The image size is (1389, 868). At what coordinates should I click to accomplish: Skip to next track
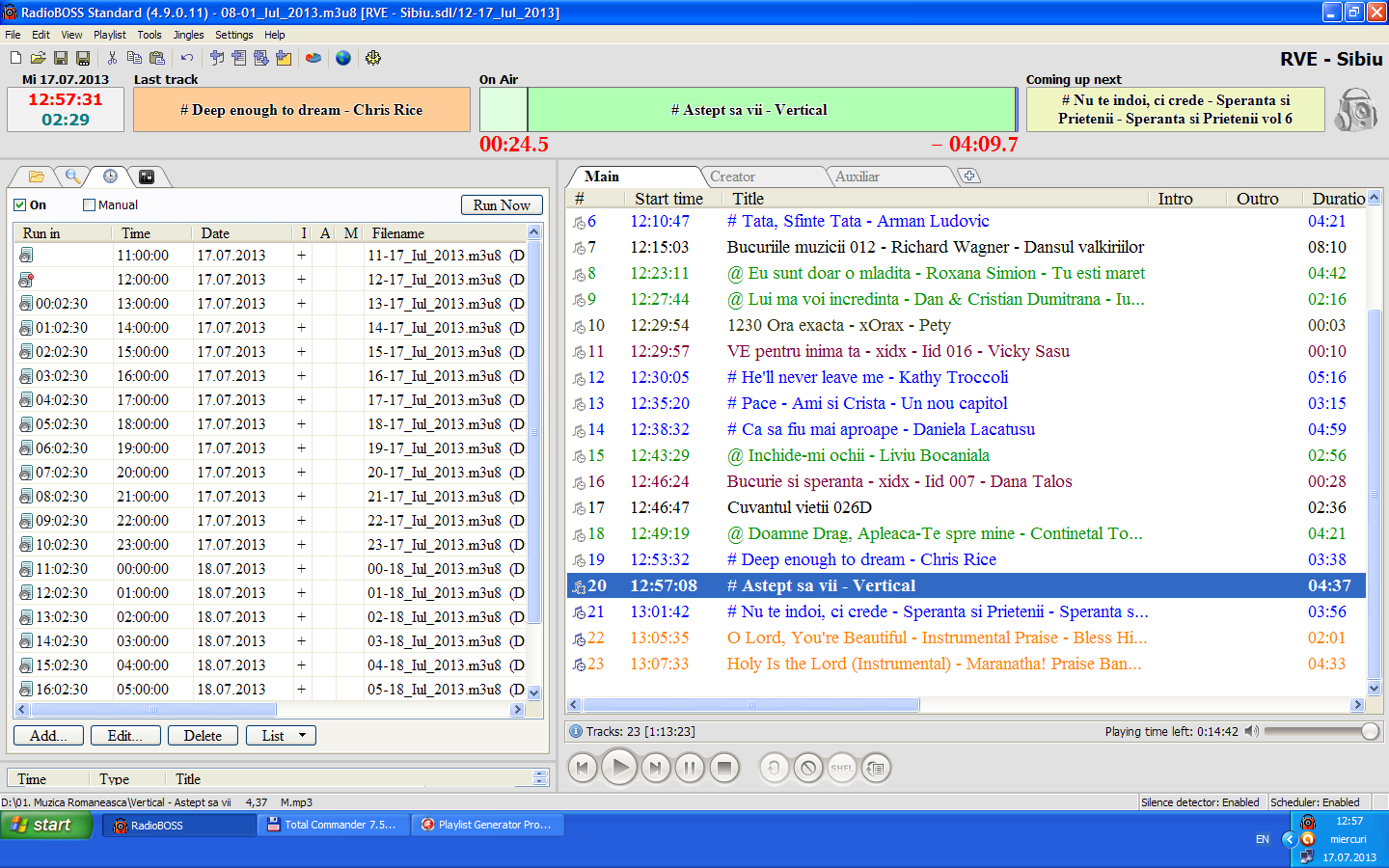point(655,769)
